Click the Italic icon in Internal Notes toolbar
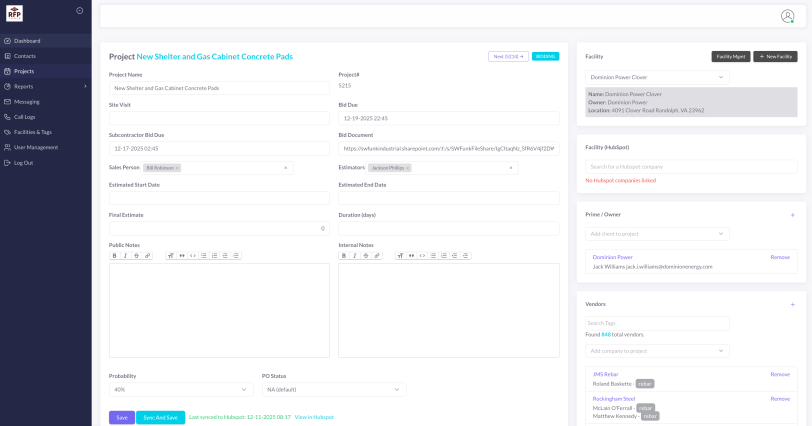This screenshot has width=812, height=426. pyautogui.click(x=355, y=256)
